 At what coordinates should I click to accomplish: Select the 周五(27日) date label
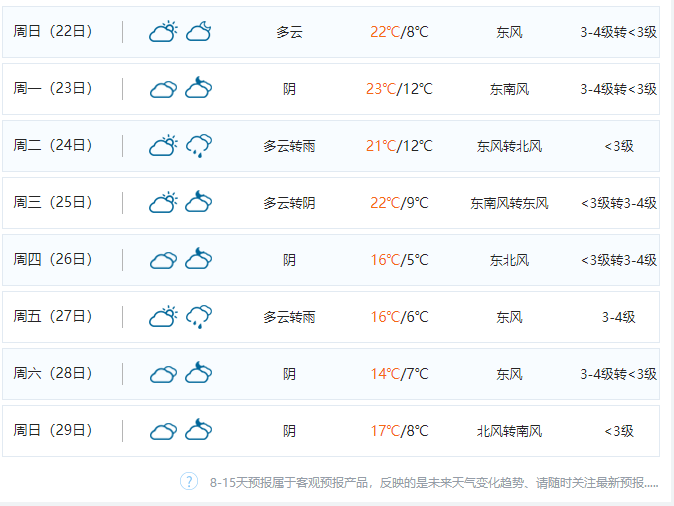(53, 316)
